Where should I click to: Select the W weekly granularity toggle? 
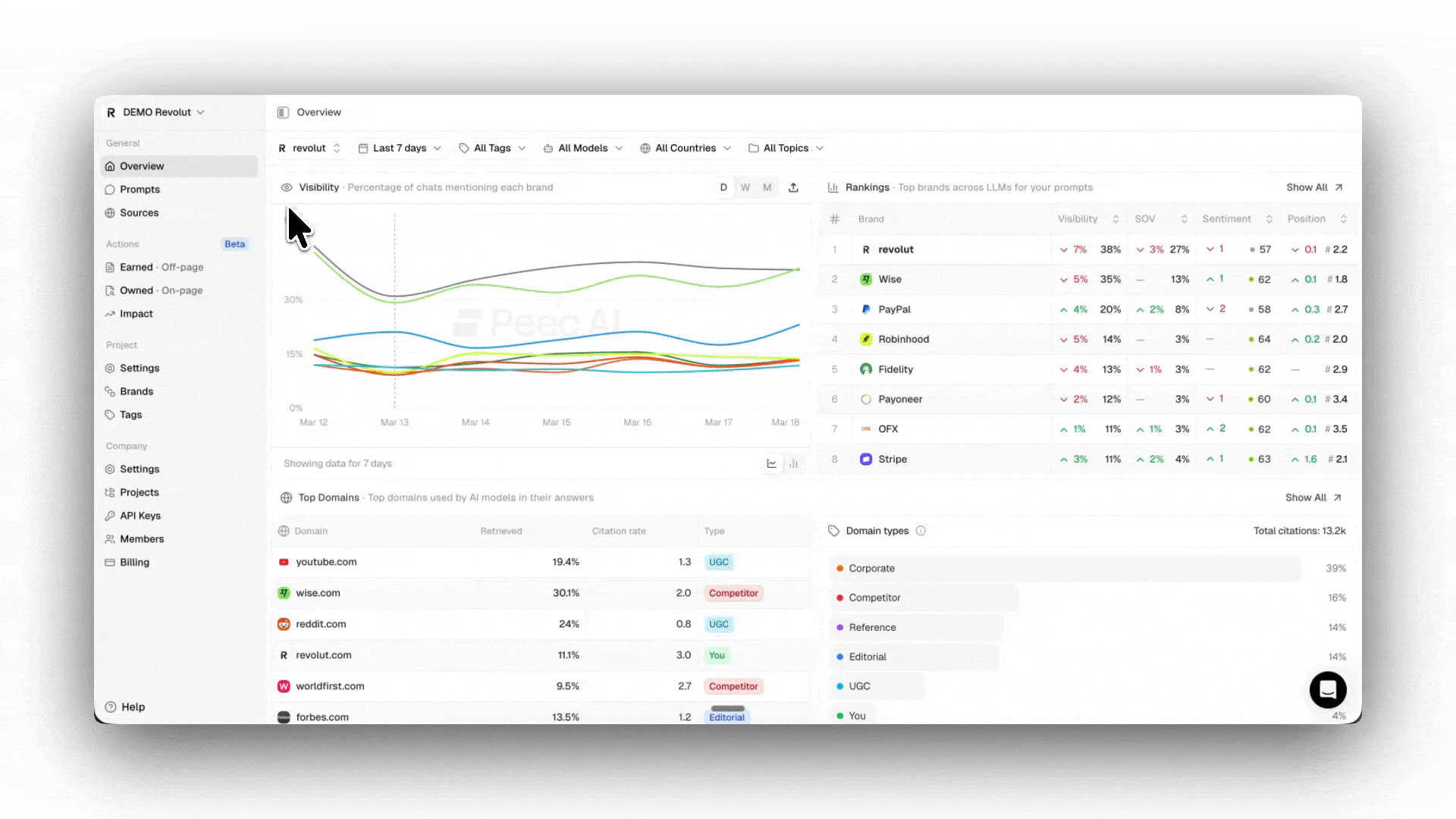[x=745, y=187]
